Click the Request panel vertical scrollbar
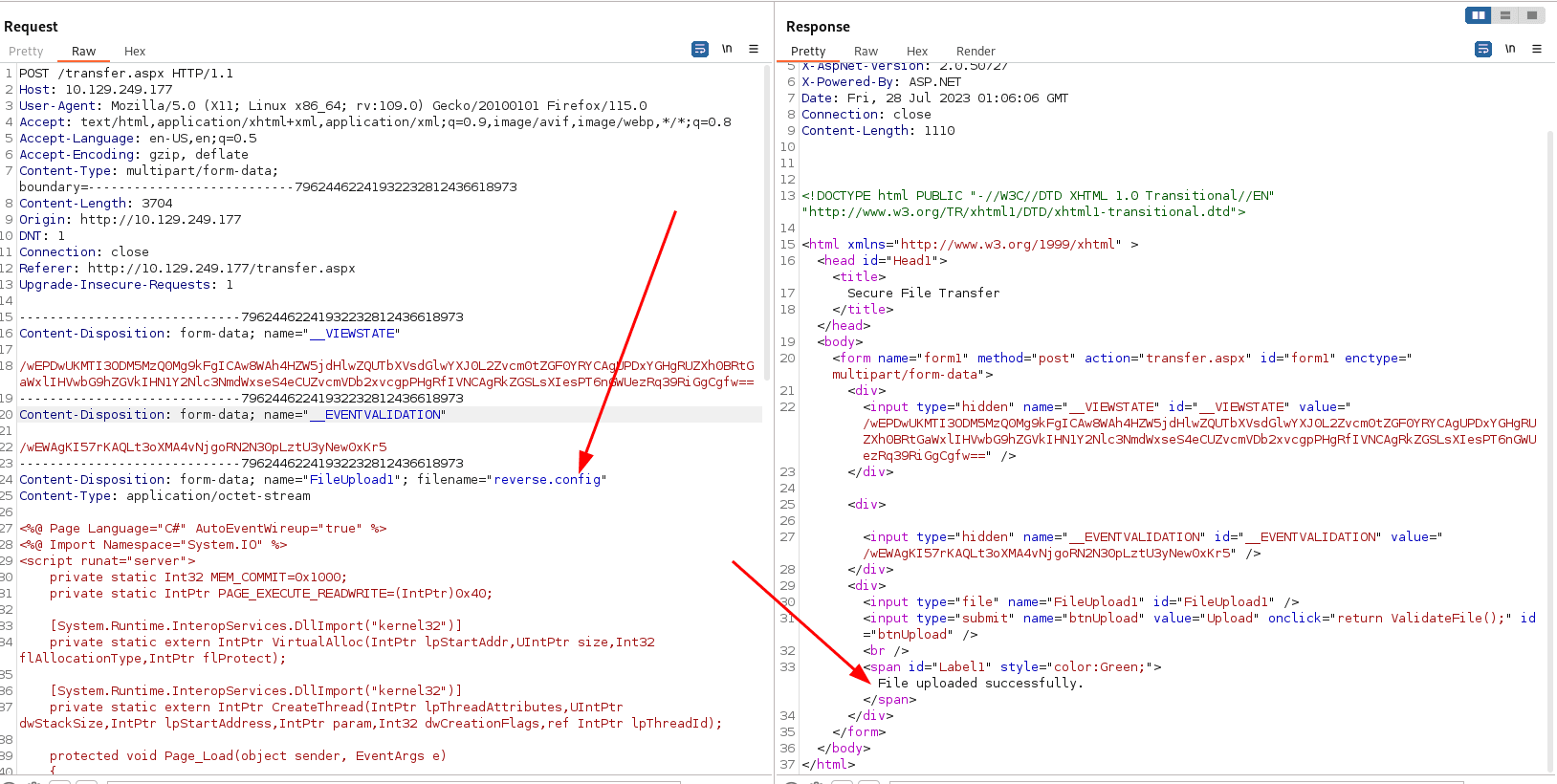The image size is (1557, 784). coord(767,225)
